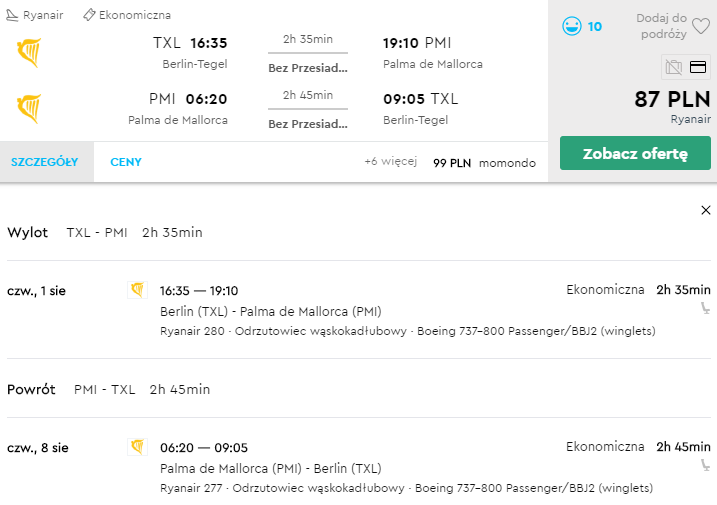Screen dimensions: 717x505
Task: Open the 99 PLN momondo offer
Action: (484, 163)
